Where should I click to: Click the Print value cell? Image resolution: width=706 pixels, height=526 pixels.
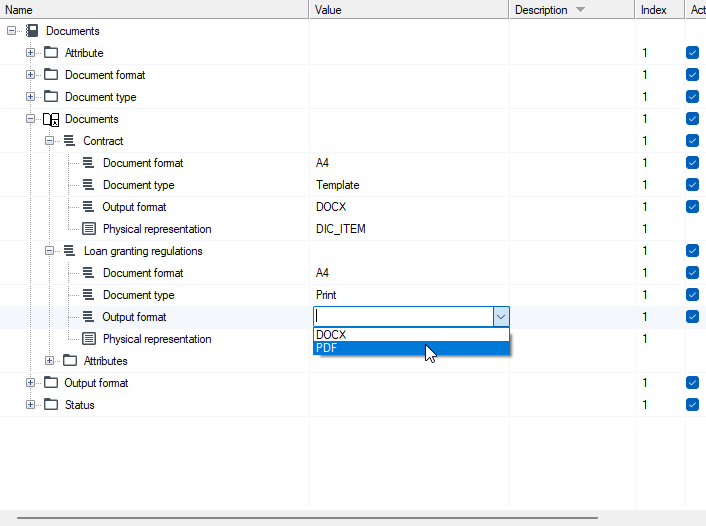[326, 295]
